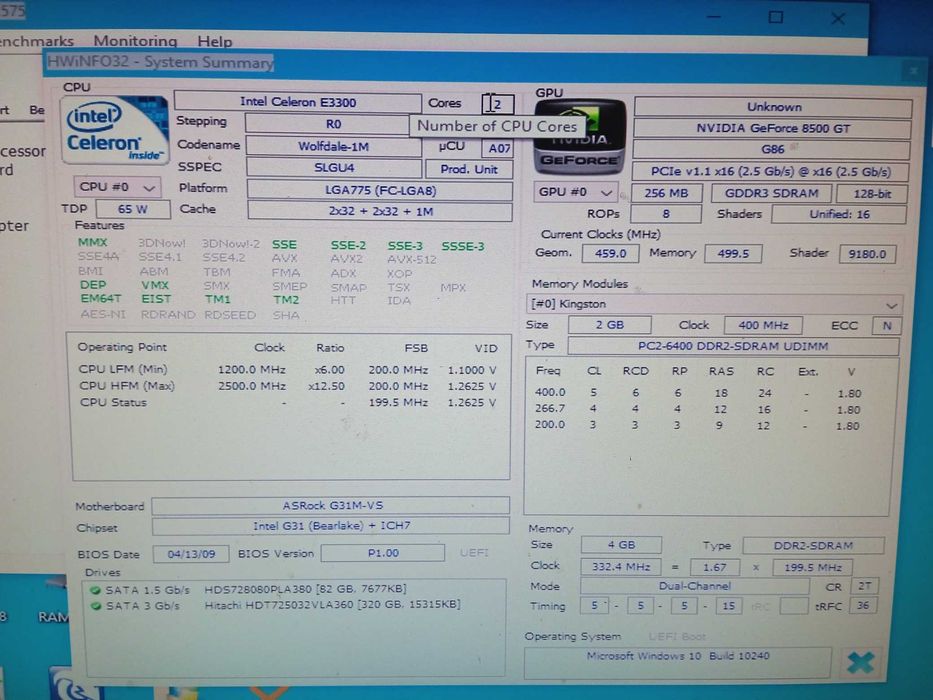
Task: Click the SSPEC value SLGU4
Action: (334, 168)
